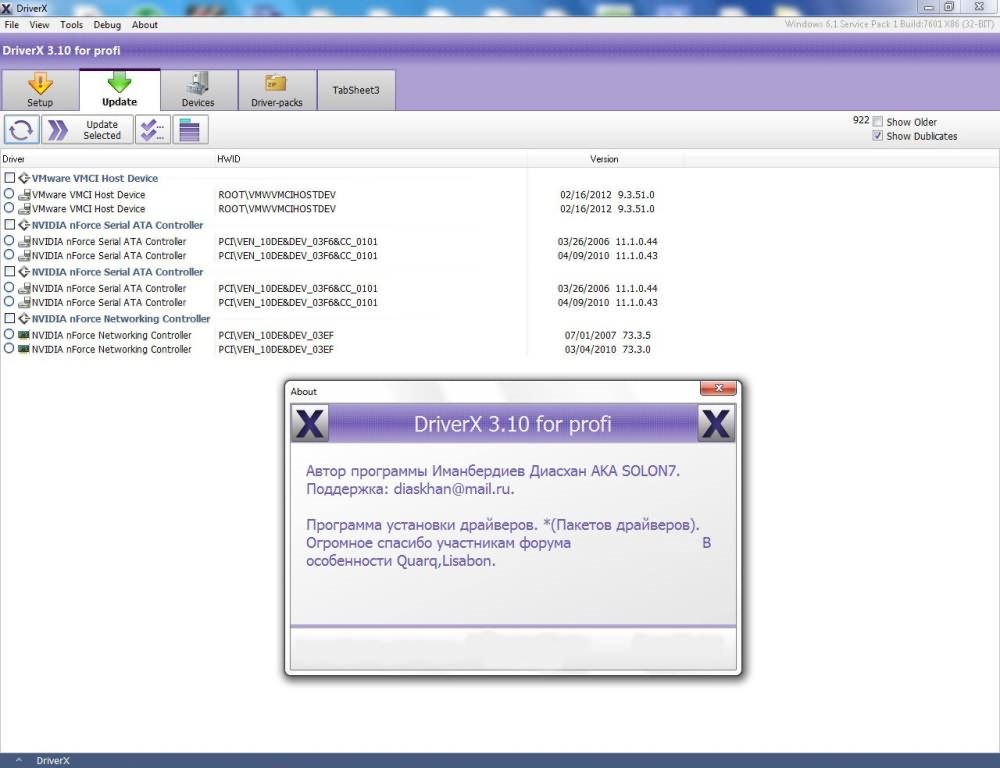Image resolution: width=1000 pixels, height=768 pixels.
Task: Enable the Show Older checkbox
Action: point(878,122)
